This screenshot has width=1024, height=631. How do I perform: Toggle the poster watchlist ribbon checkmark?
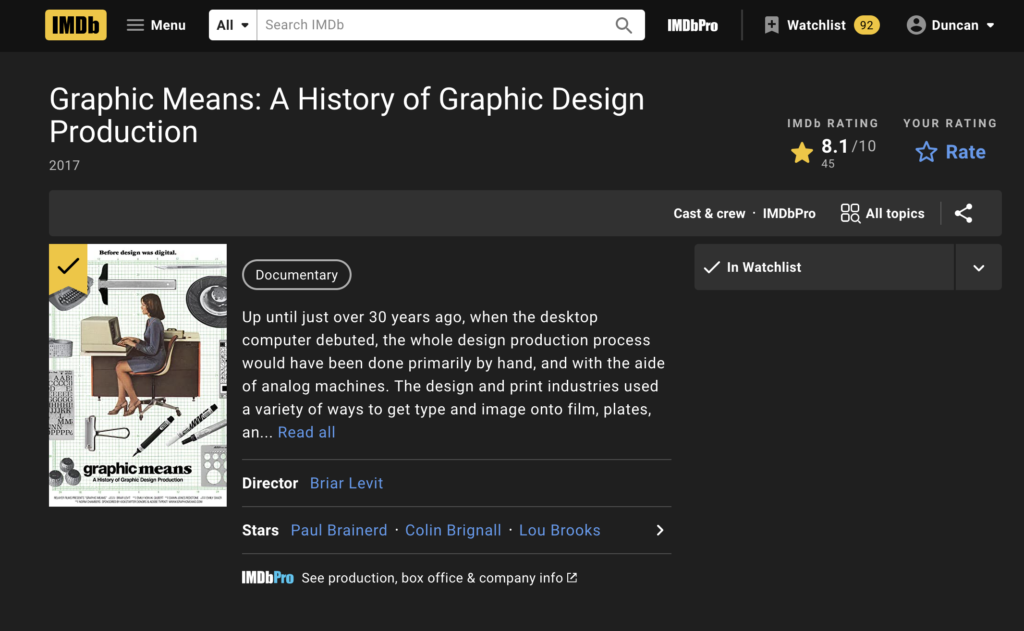coord(67,266)
